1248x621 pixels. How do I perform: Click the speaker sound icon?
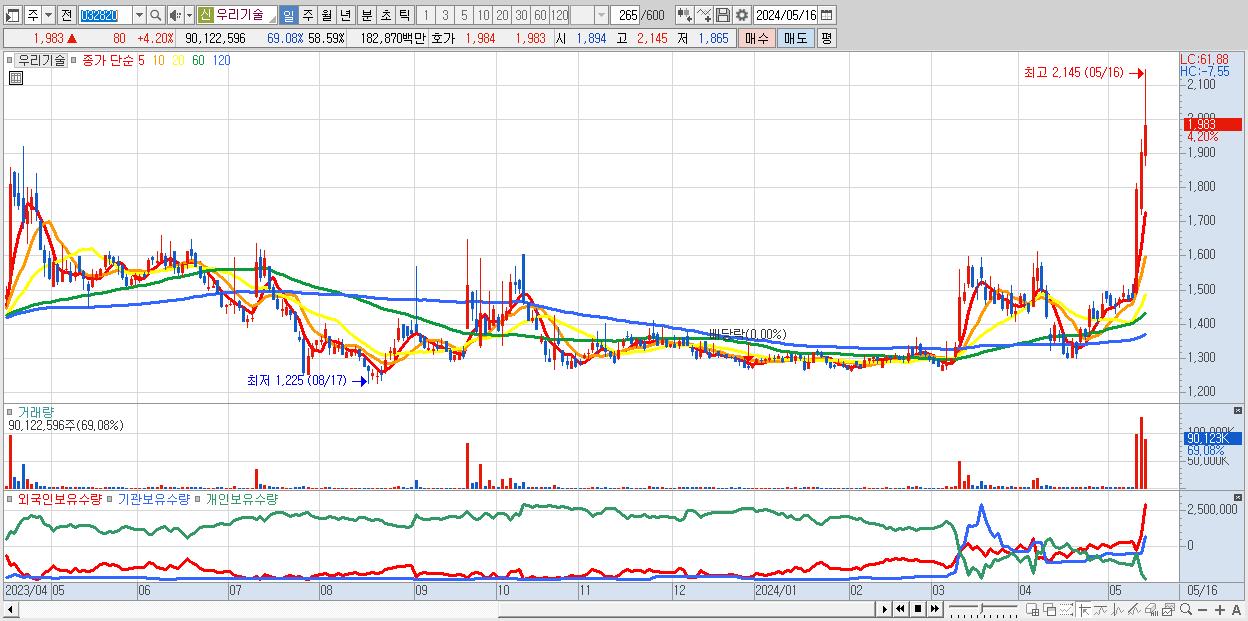tap(175, 15)
